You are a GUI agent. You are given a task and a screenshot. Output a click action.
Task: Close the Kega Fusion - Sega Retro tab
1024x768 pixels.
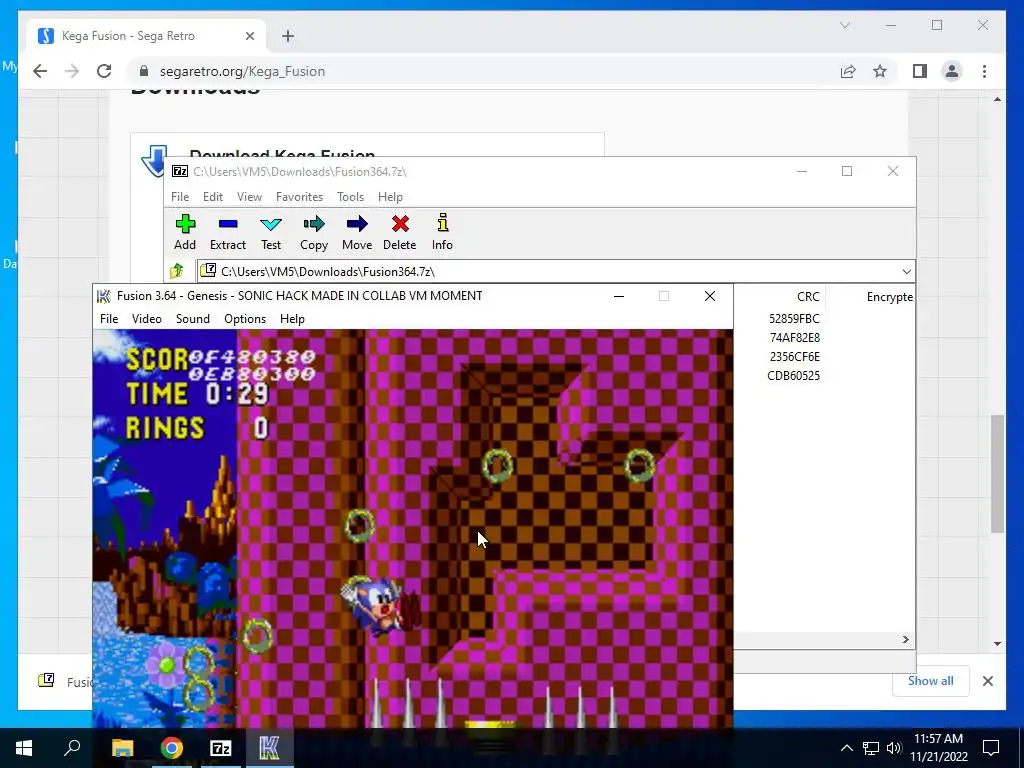coord(249,36)
